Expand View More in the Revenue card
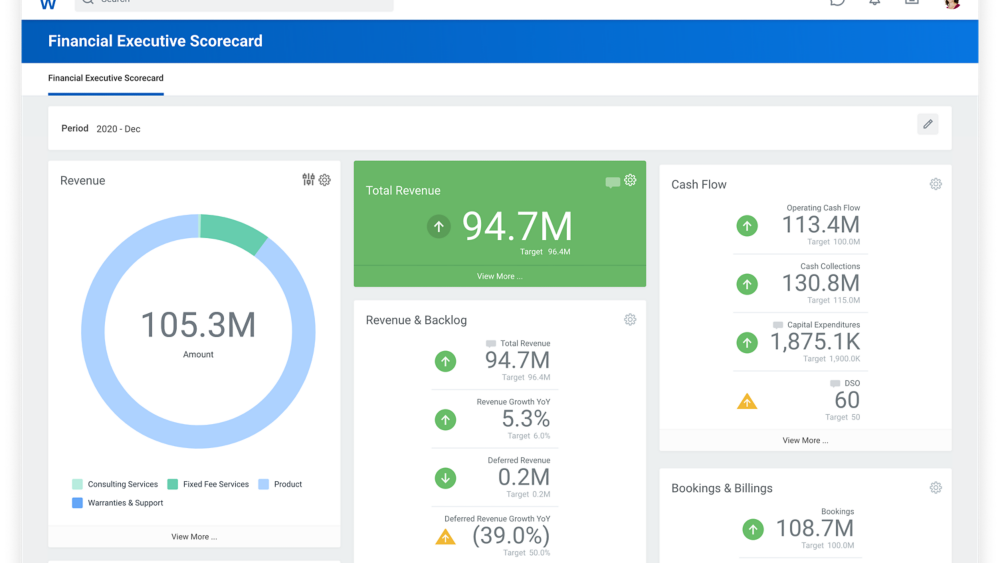The height and width of the screenshot is (563, 1000). point(194,537)
